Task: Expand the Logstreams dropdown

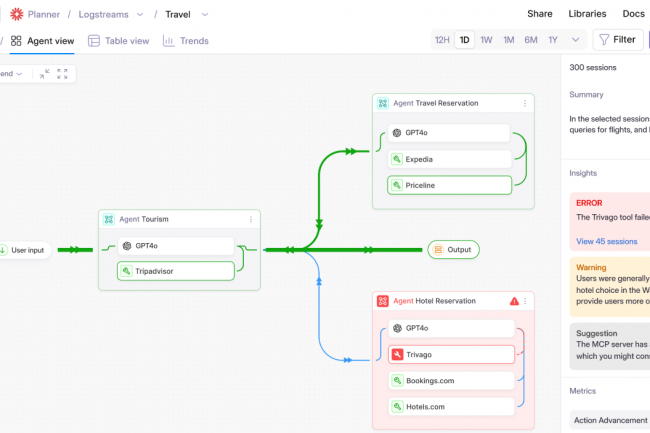Action: (x=139, y=14)
